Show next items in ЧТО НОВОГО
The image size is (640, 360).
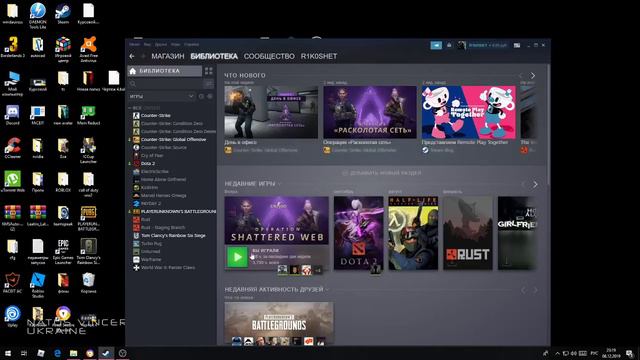pos(533,76)
